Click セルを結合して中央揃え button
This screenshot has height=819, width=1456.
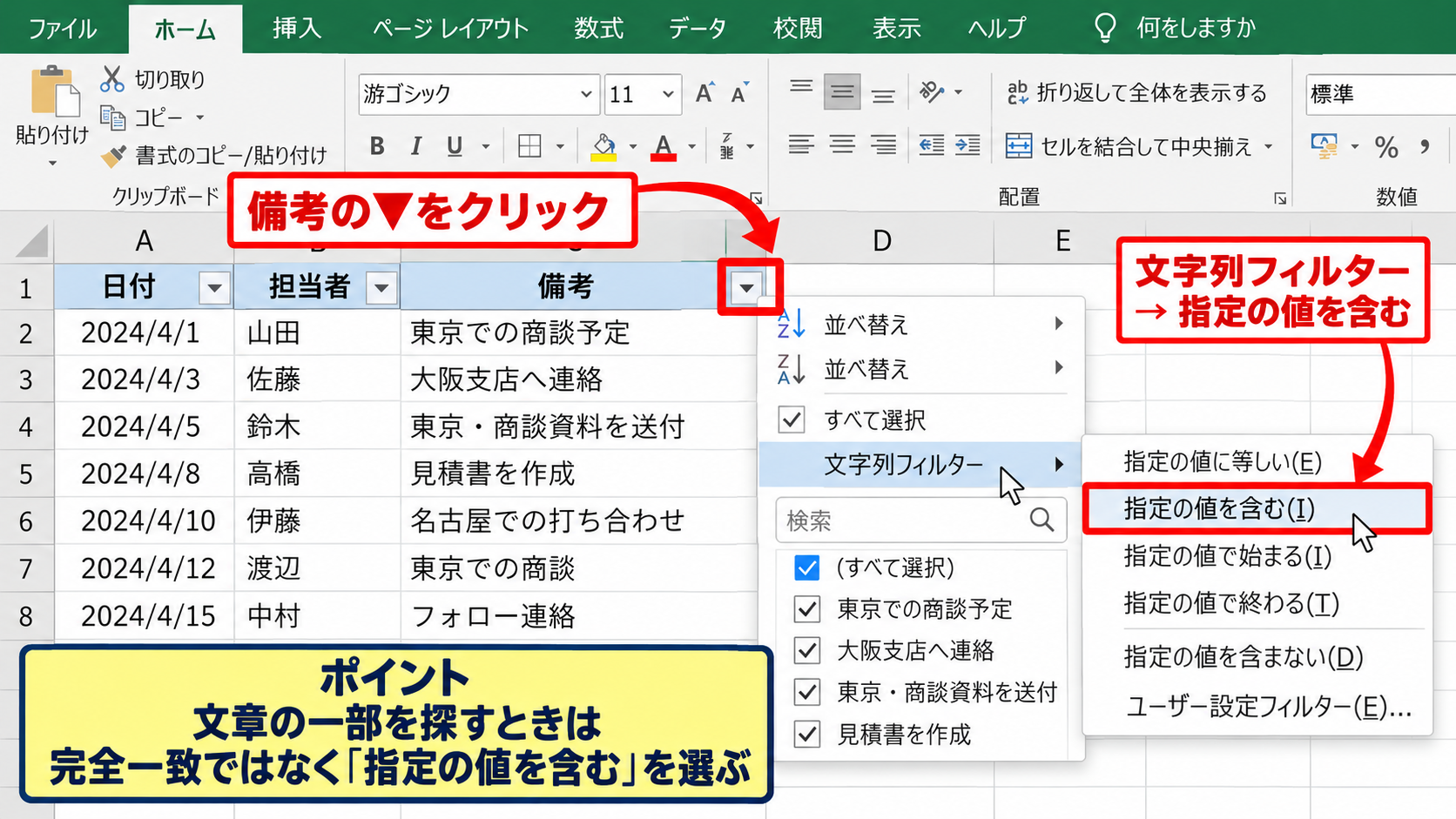click(x=1138, y=146)
